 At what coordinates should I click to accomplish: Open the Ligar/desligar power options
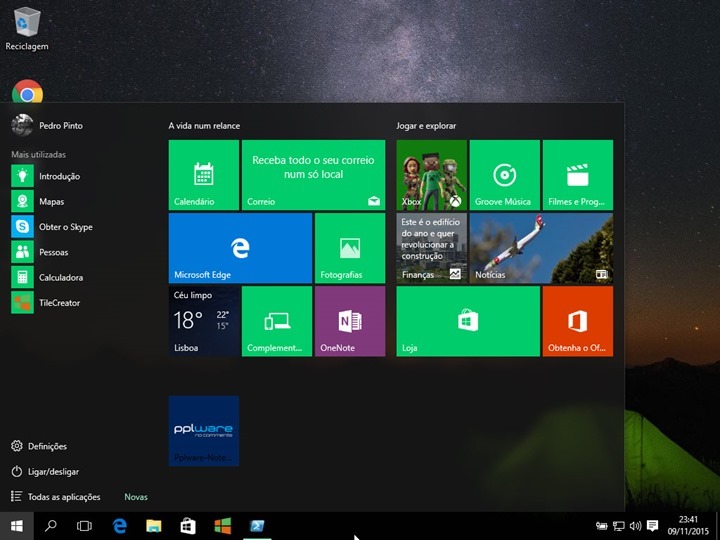pyautogui.click(x=45, y=471)
